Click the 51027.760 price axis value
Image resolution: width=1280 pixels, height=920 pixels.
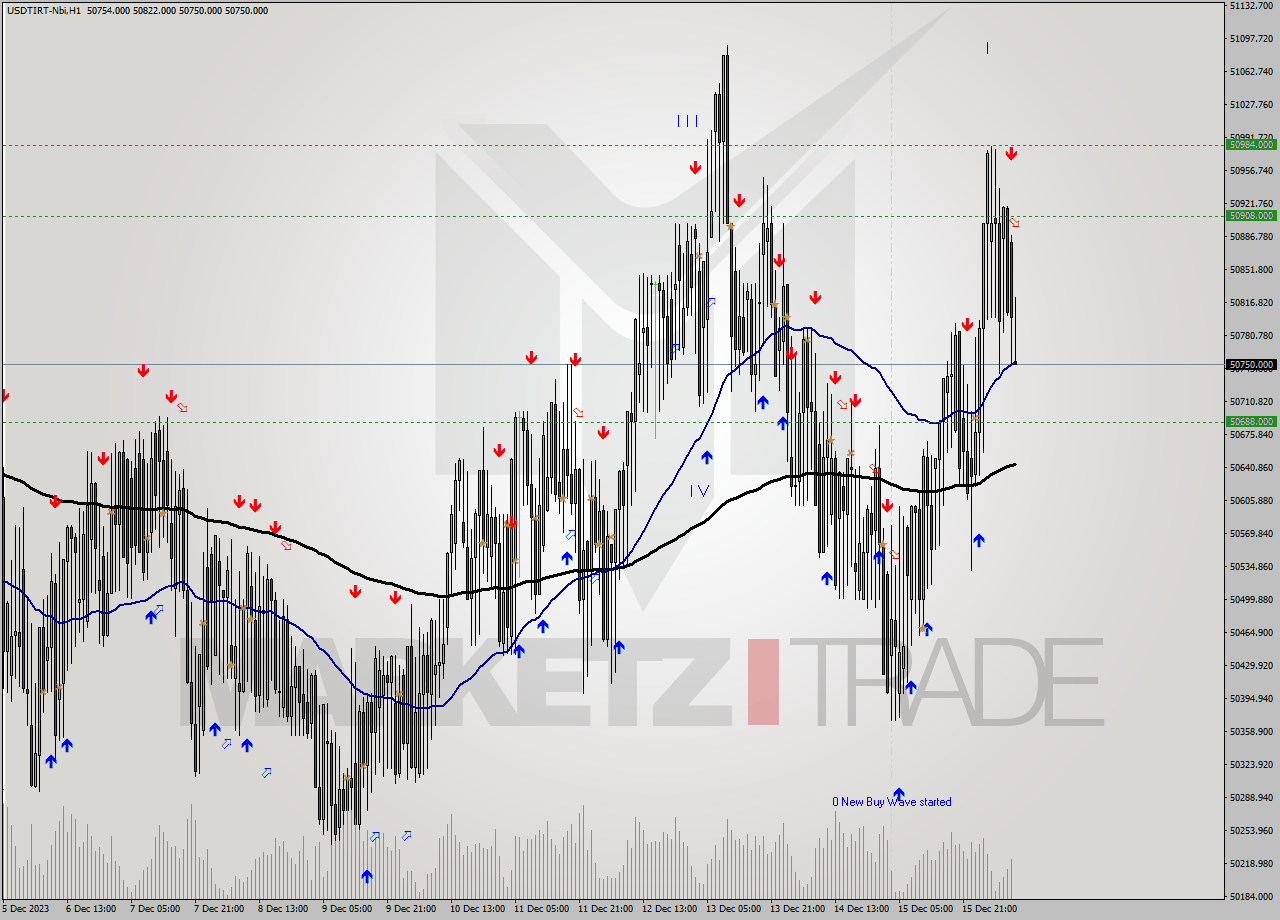click(x=1252, y=105)
